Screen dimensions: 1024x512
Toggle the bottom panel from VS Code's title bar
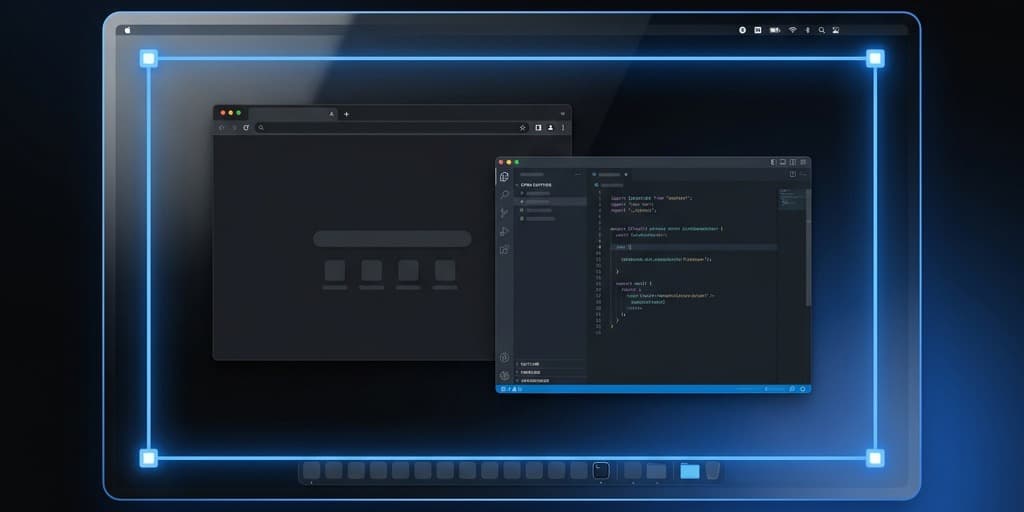pos(782,162)
